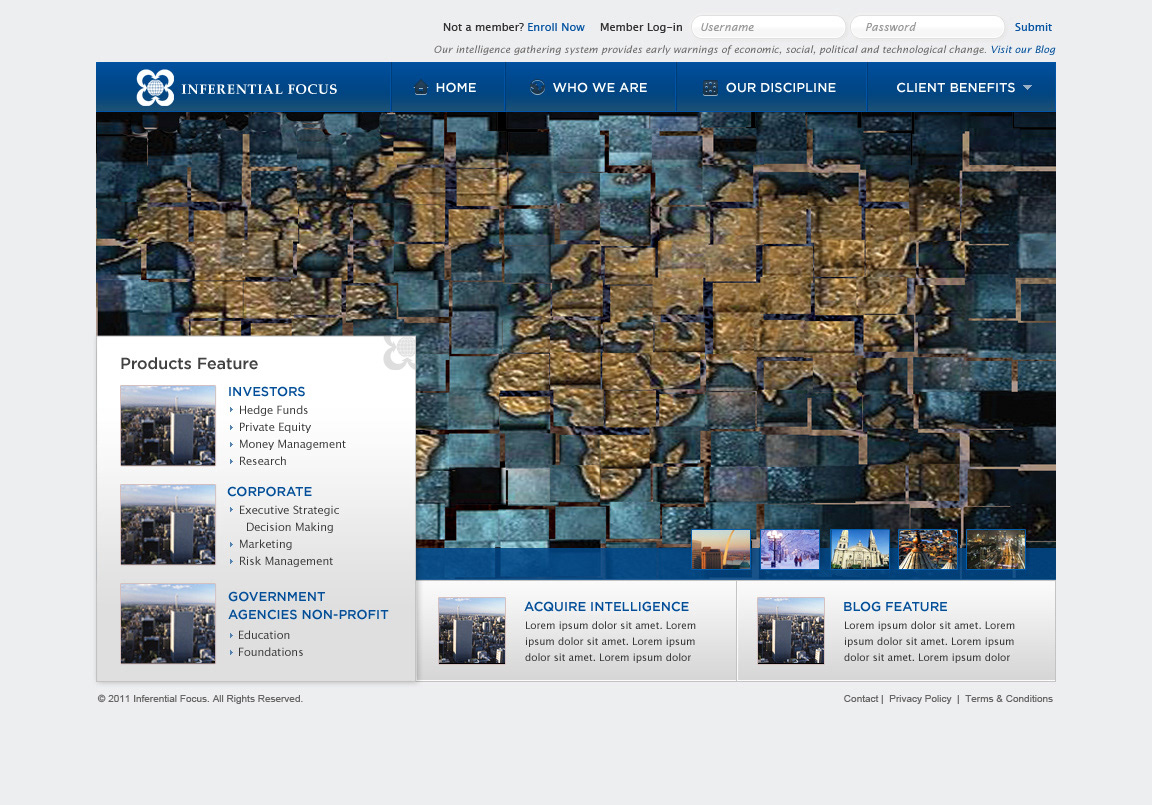Open the Terms & Conditions footer link
The height and width of the screenshot is (805, 1152).
point(1009,698)
